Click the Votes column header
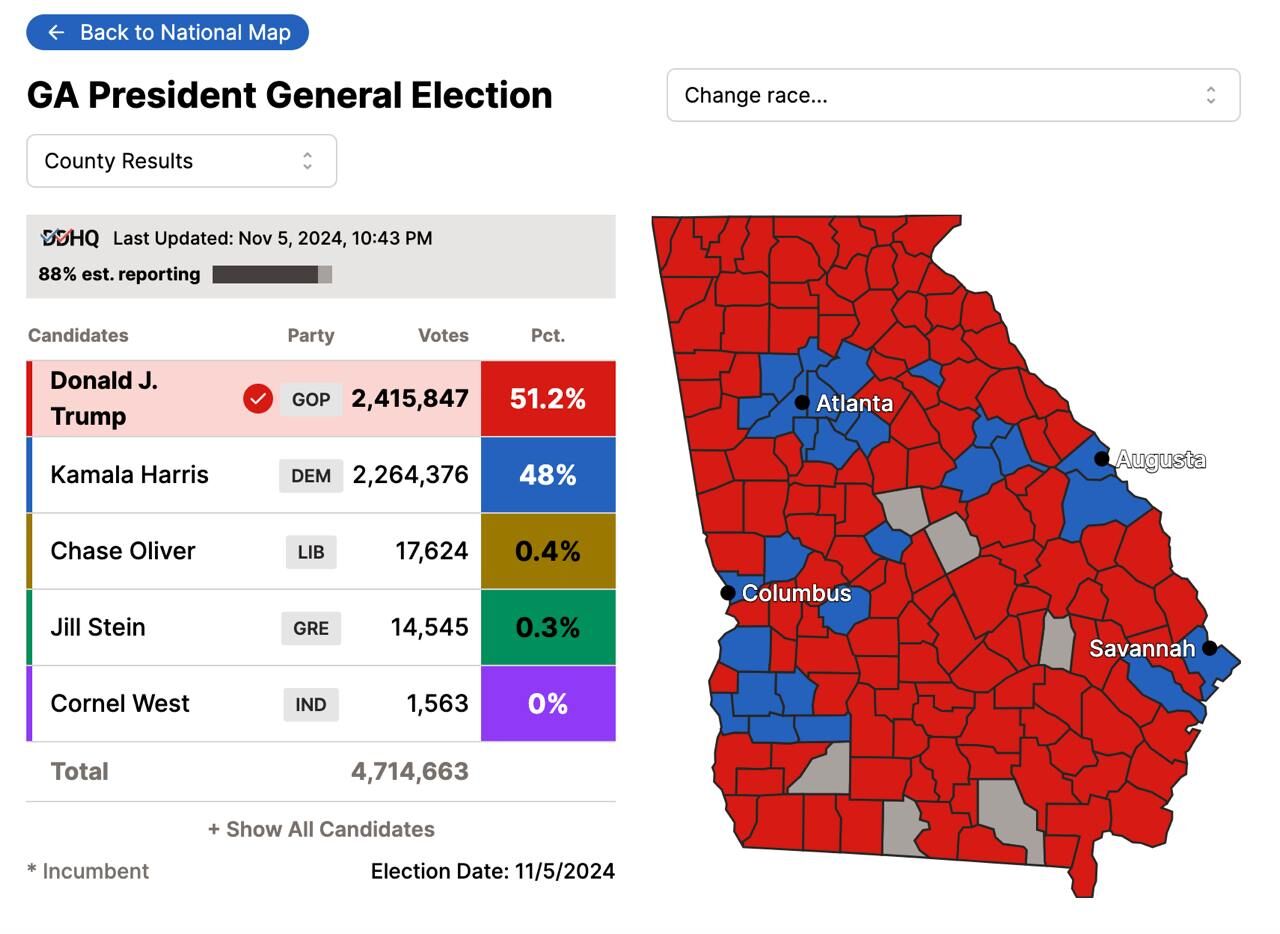Image resolution: width=1280 pixels, height=934 pixels. (443, 335)
